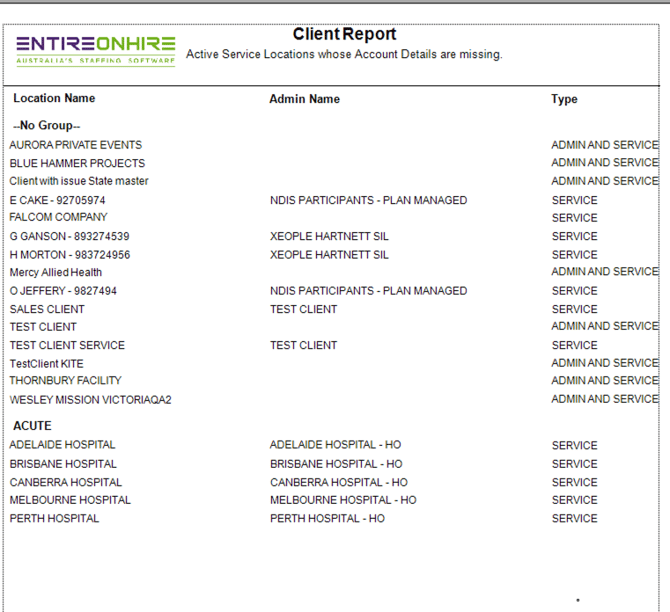This screenshot has height=612, width=670.
Task: Open the E CAKE - 92705974 location
Action: tap(57, 200)
